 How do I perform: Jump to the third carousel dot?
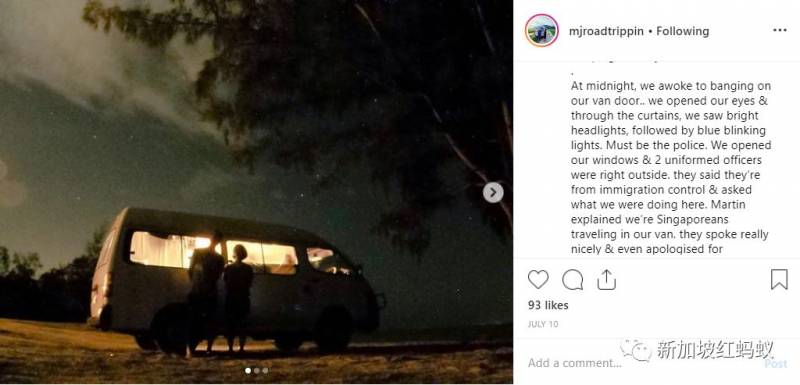(265, 371)
